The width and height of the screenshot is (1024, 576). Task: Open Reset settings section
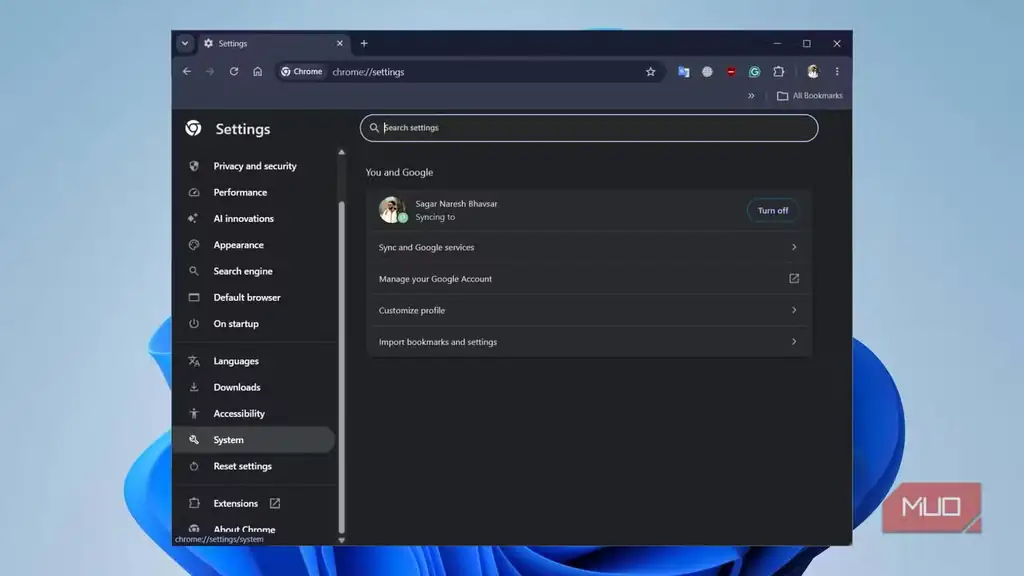[x=255, y=466]
